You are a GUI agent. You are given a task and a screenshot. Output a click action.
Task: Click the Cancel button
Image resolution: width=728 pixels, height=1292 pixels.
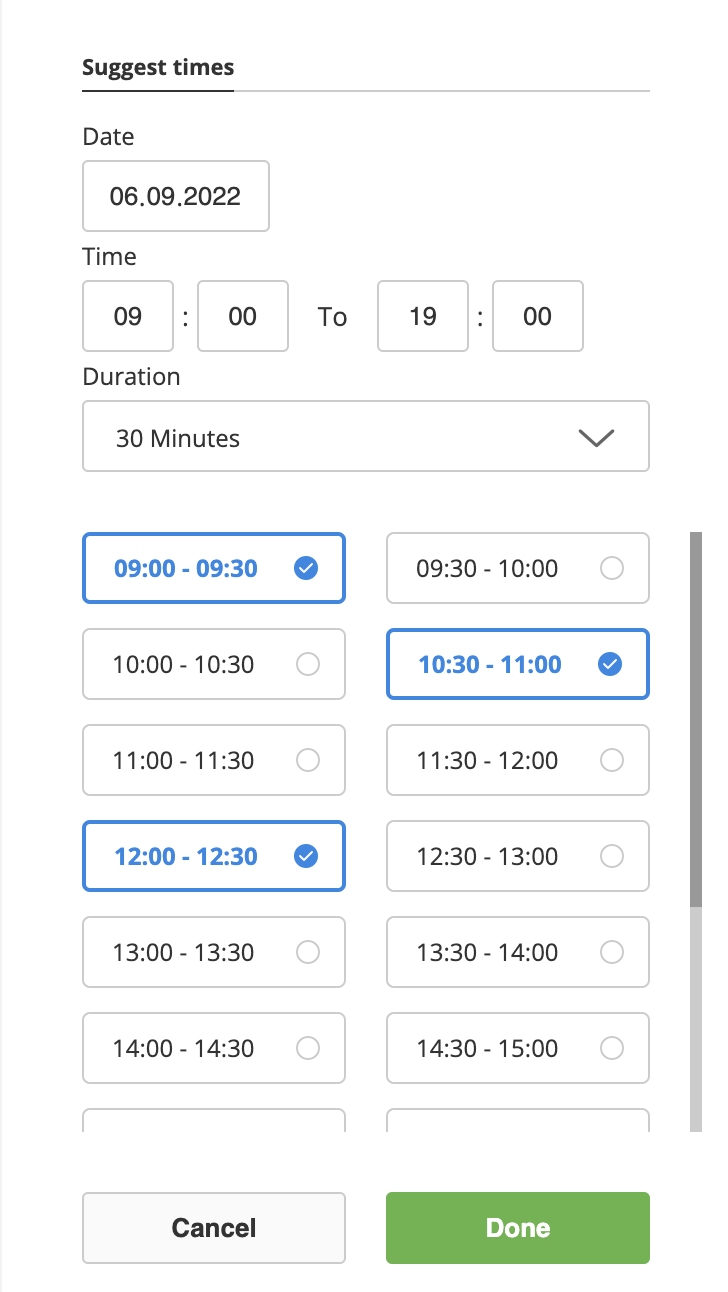click(213, 1228)
